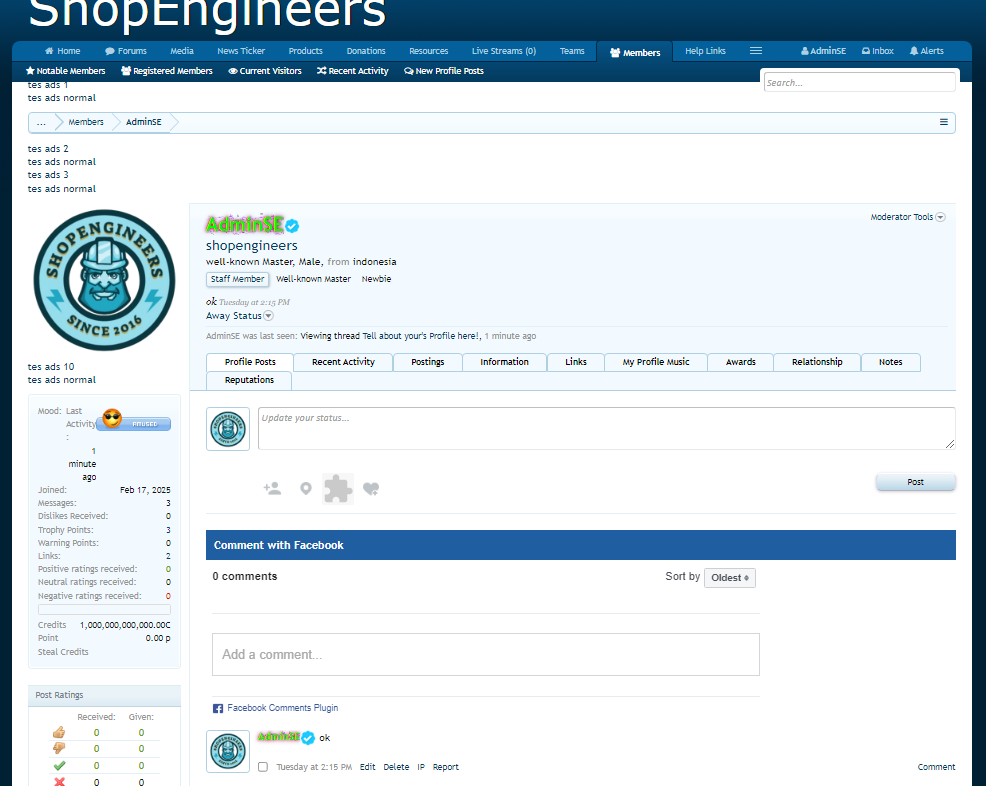The height and width of the screenshot is (786, 986).
Task: Open the Postings tab
Action: click(x=428, y=362)
